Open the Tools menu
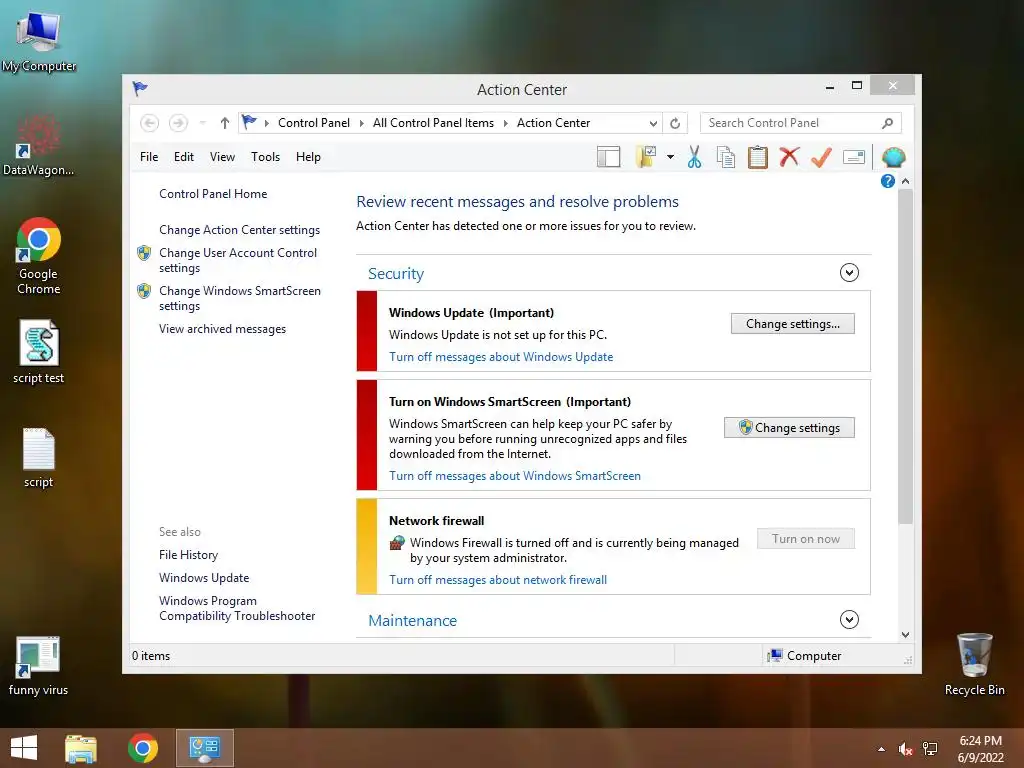Image resolution: width=1024 pixels, height=768 pixels. (x=265, y=157)
